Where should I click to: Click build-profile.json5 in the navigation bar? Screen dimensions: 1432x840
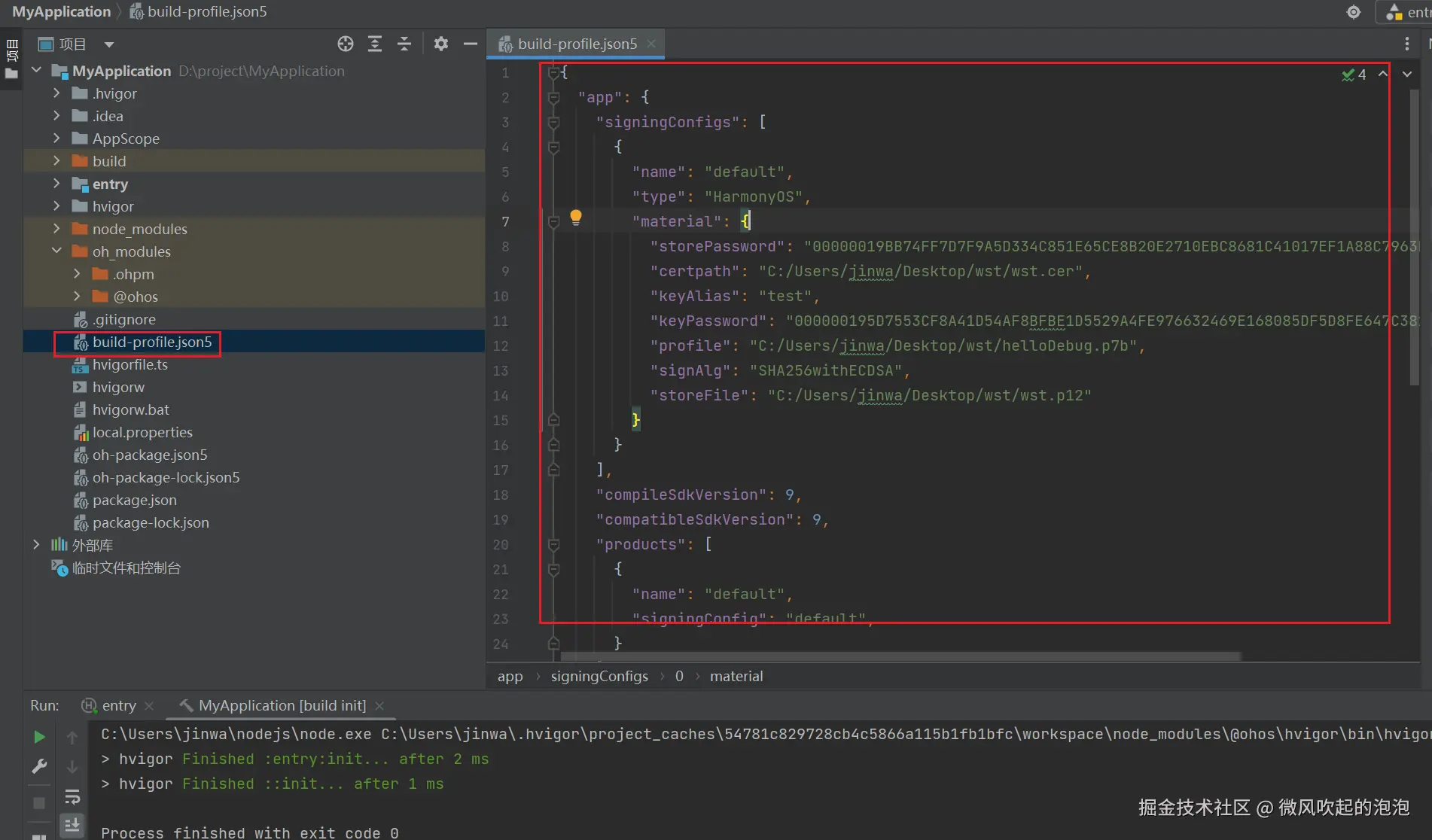tap(199, 12)
